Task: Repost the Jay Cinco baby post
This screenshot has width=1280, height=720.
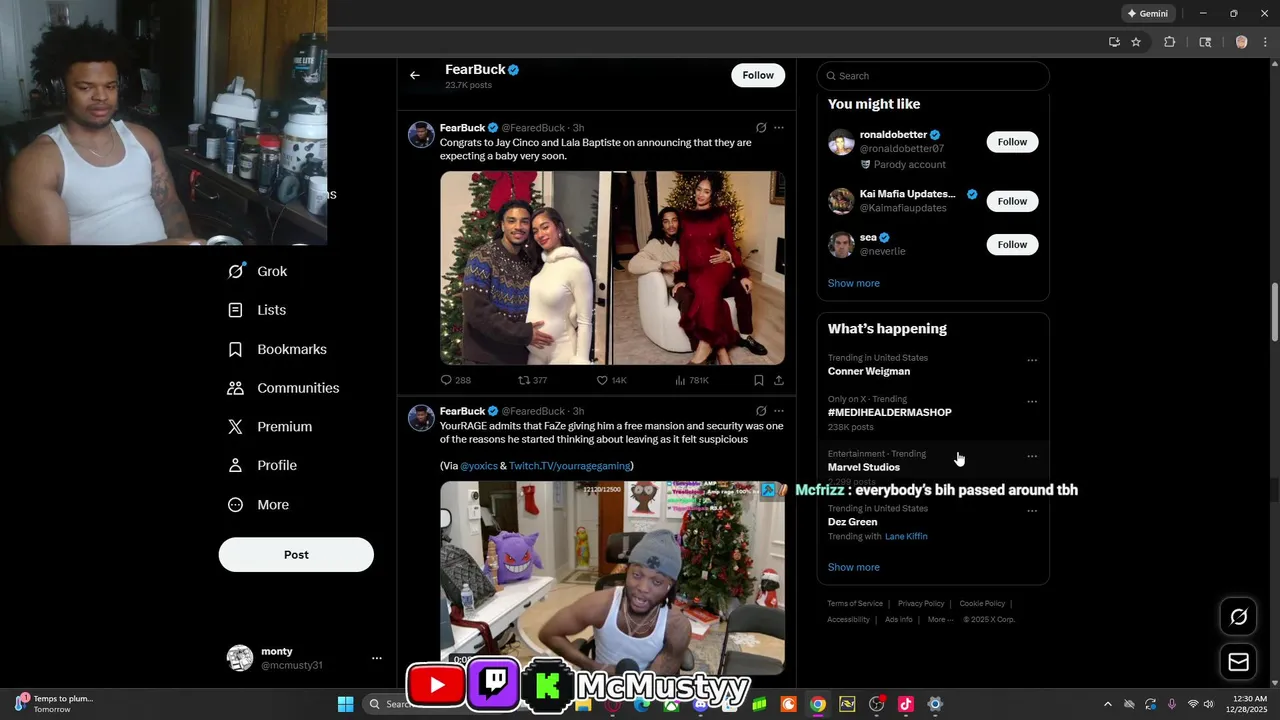Action: (532, 380)
